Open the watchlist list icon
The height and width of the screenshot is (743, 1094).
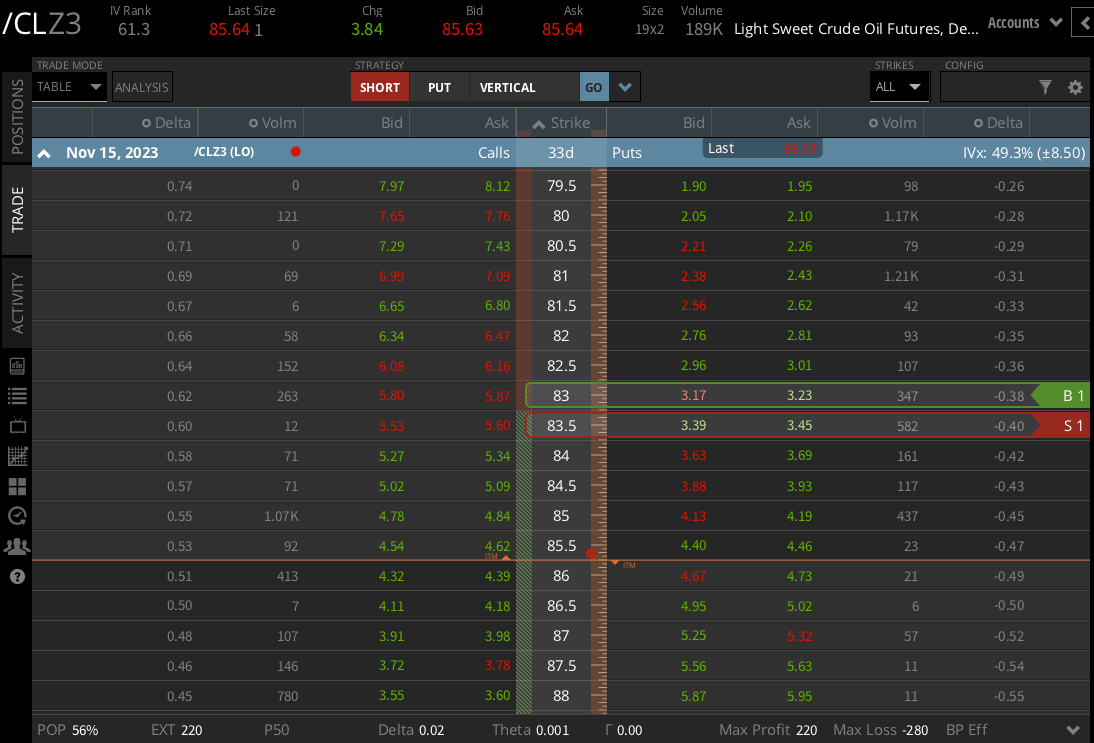point(17,395)
